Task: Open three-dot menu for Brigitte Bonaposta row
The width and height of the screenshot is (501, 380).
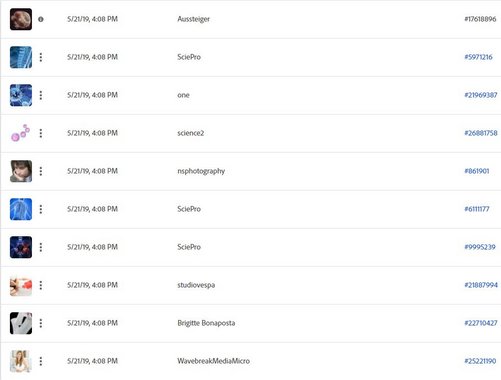Action: 41,323
